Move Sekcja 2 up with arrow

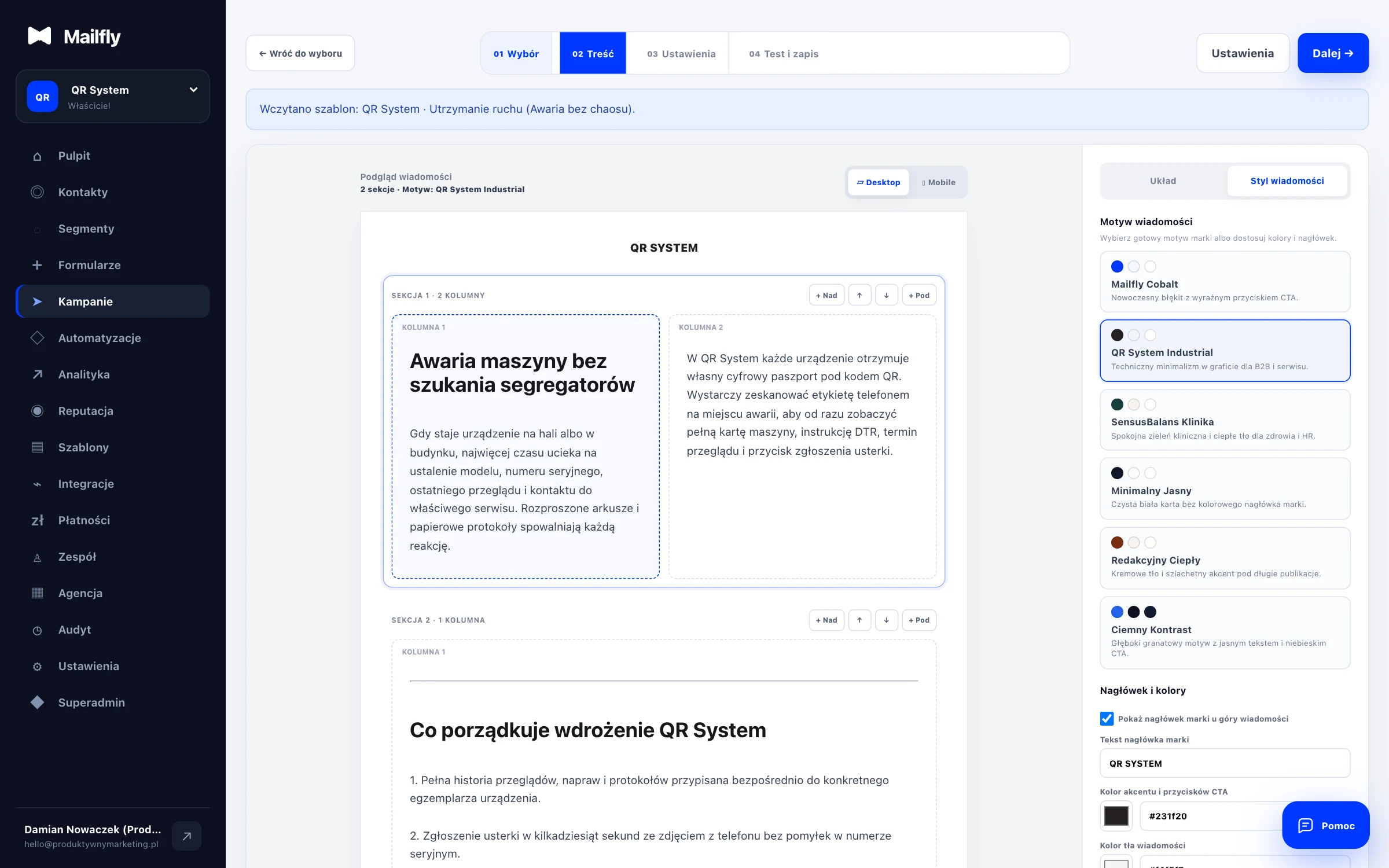[x=859, y=620]
